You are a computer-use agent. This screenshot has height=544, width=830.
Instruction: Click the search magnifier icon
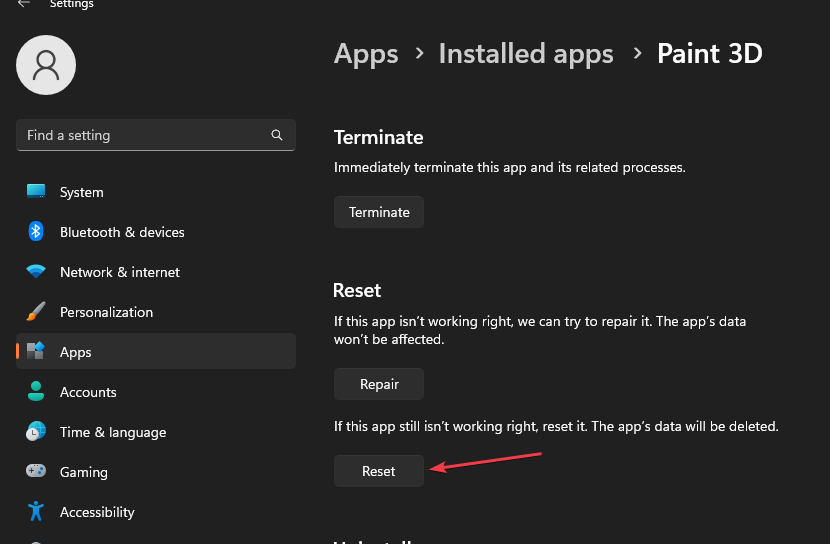(277, 135)
